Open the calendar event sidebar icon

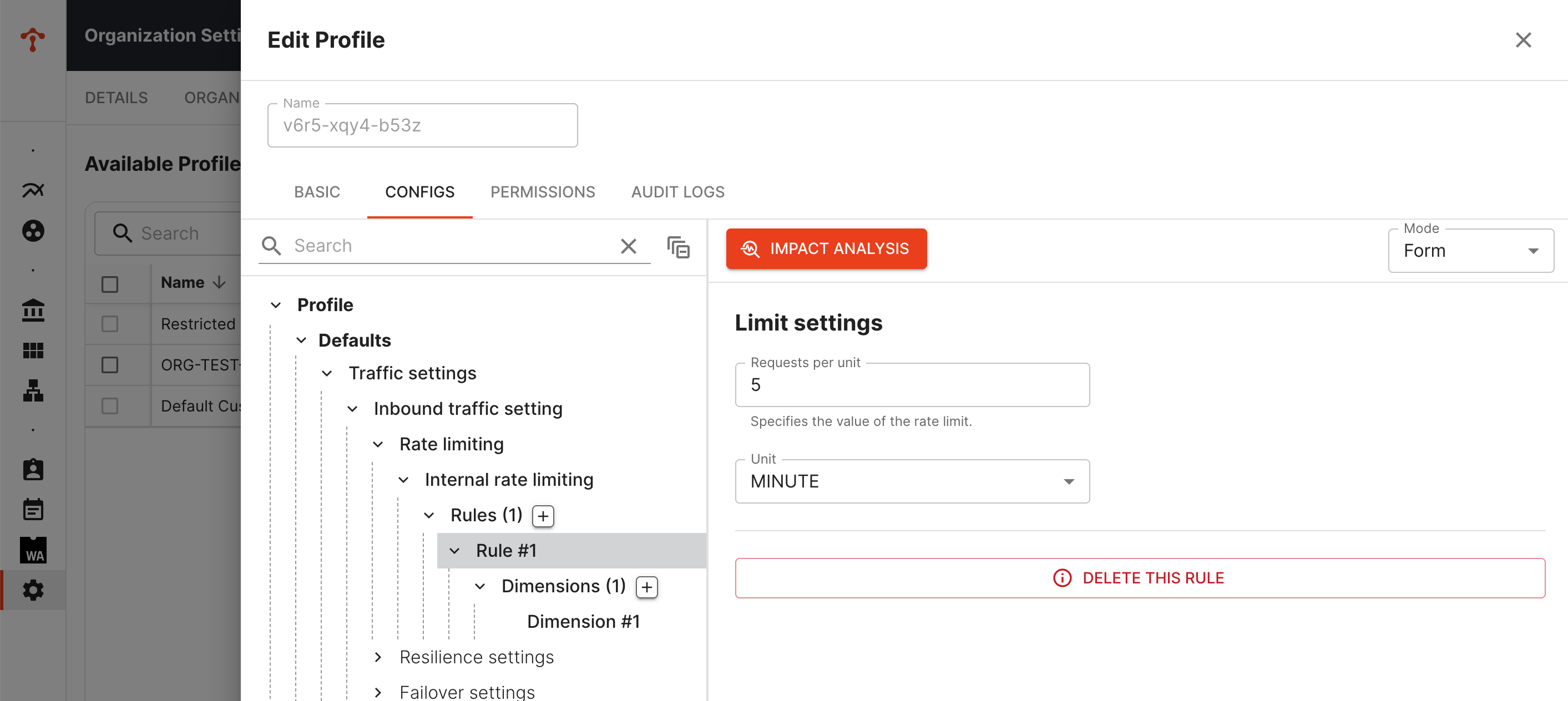[33, 509]
